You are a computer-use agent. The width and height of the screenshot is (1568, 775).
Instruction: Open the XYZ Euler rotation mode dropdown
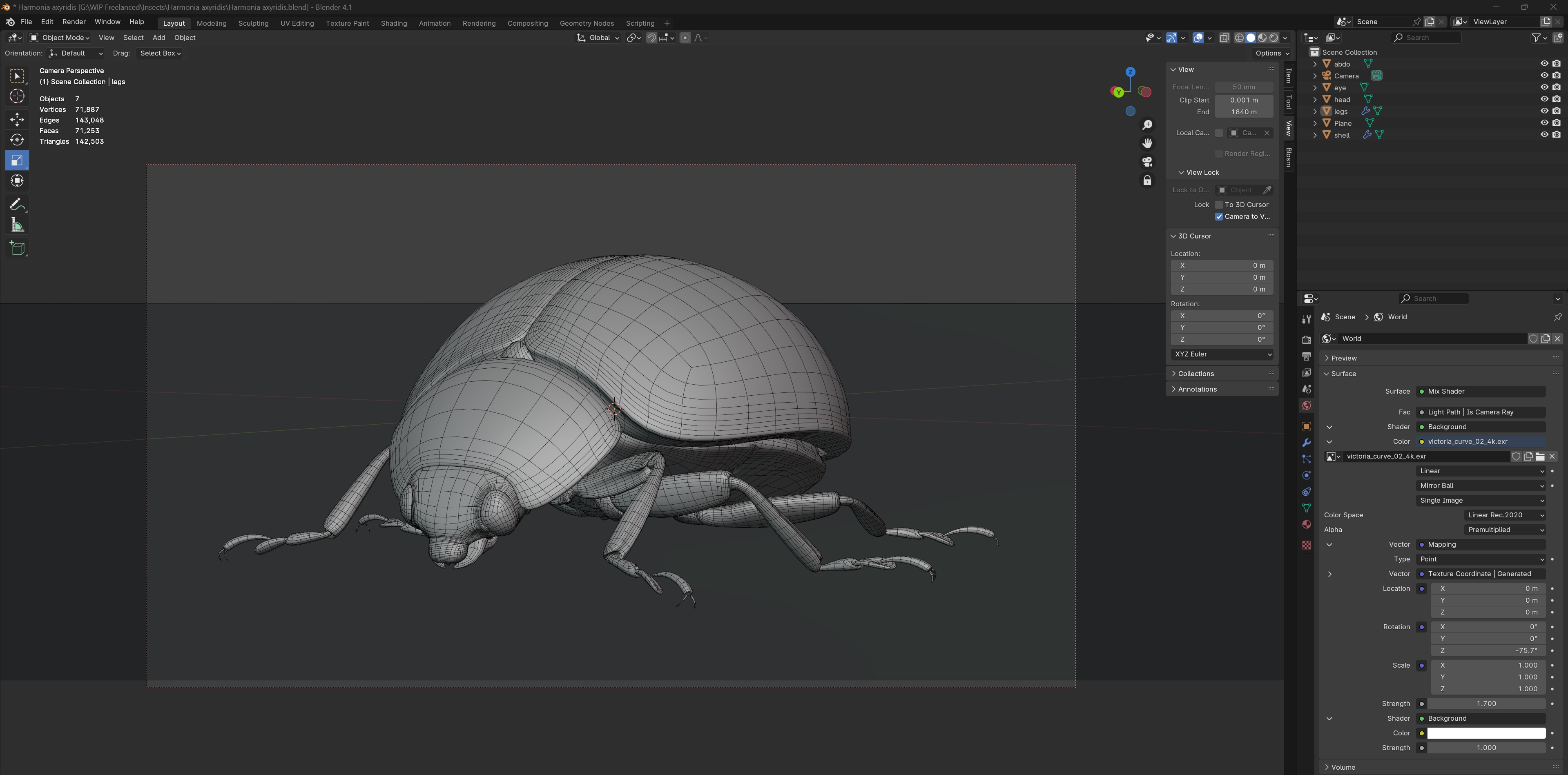1222,354
